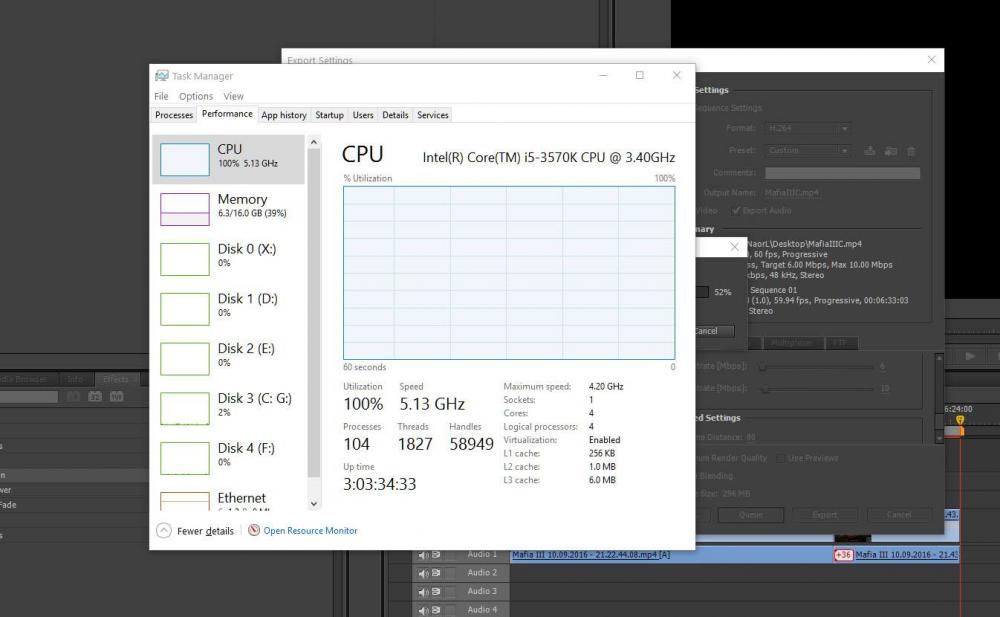Toggle the Export Audio checkbox
The width and height of the screenshot is (1000, 617).
point(736,211)
